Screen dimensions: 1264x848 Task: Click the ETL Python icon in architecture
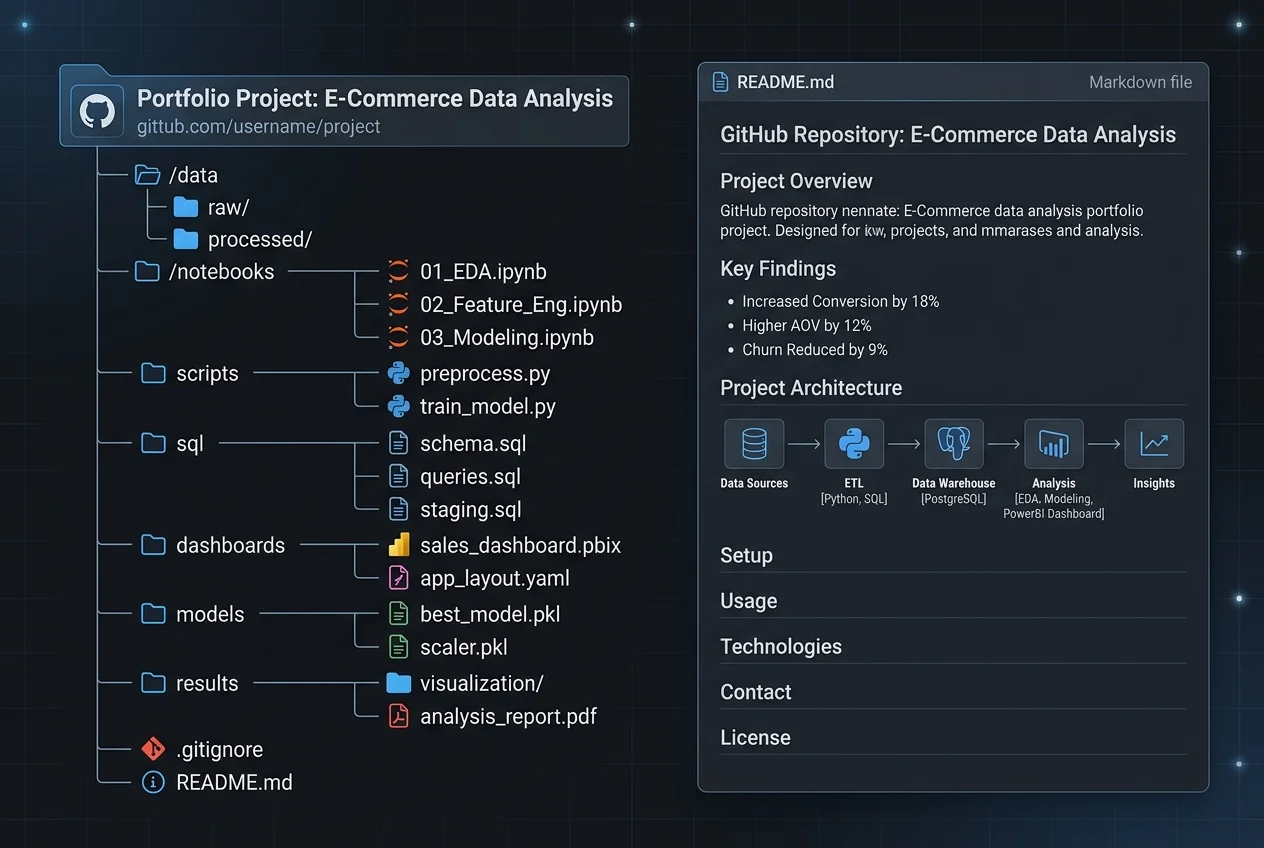[854, 444]
